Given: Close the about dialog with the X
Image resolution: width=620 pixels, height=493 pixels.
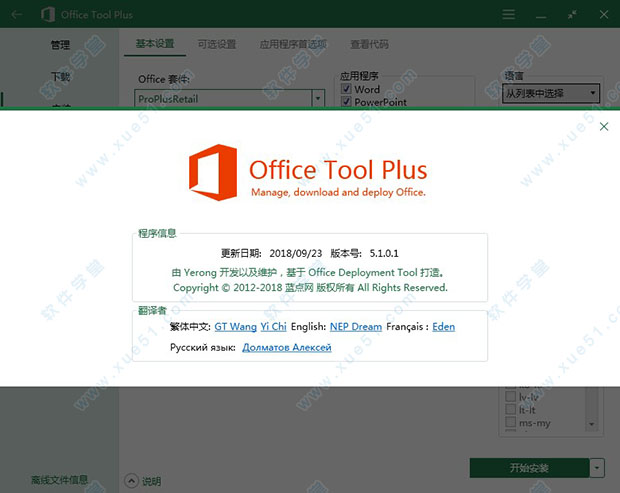Looking at the screenshot, I should click(603, 127).
